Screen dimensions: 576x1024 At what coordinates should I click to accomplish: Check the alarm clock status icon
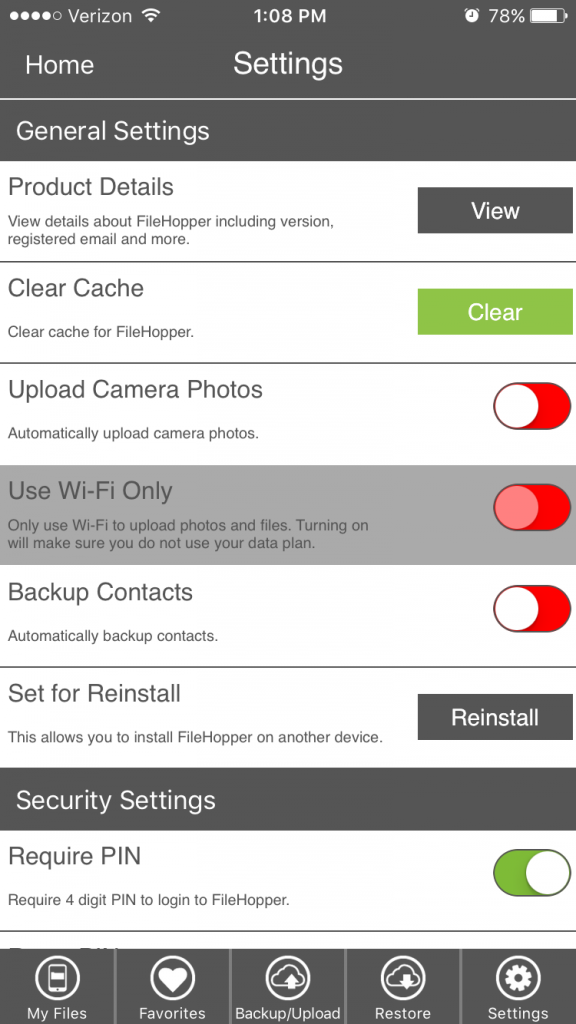[x=472, y=16]
